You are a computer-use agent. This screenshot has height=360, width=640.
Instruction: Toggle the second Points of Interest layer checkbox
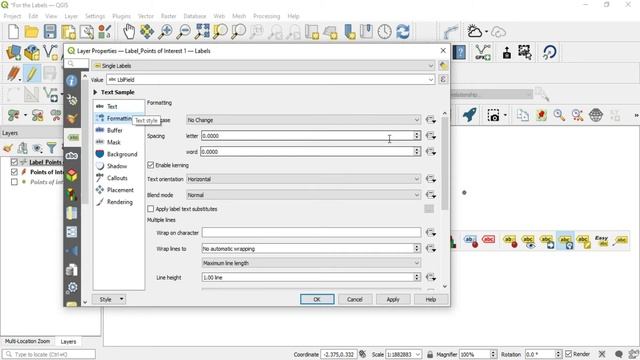(x=14, y=172)
